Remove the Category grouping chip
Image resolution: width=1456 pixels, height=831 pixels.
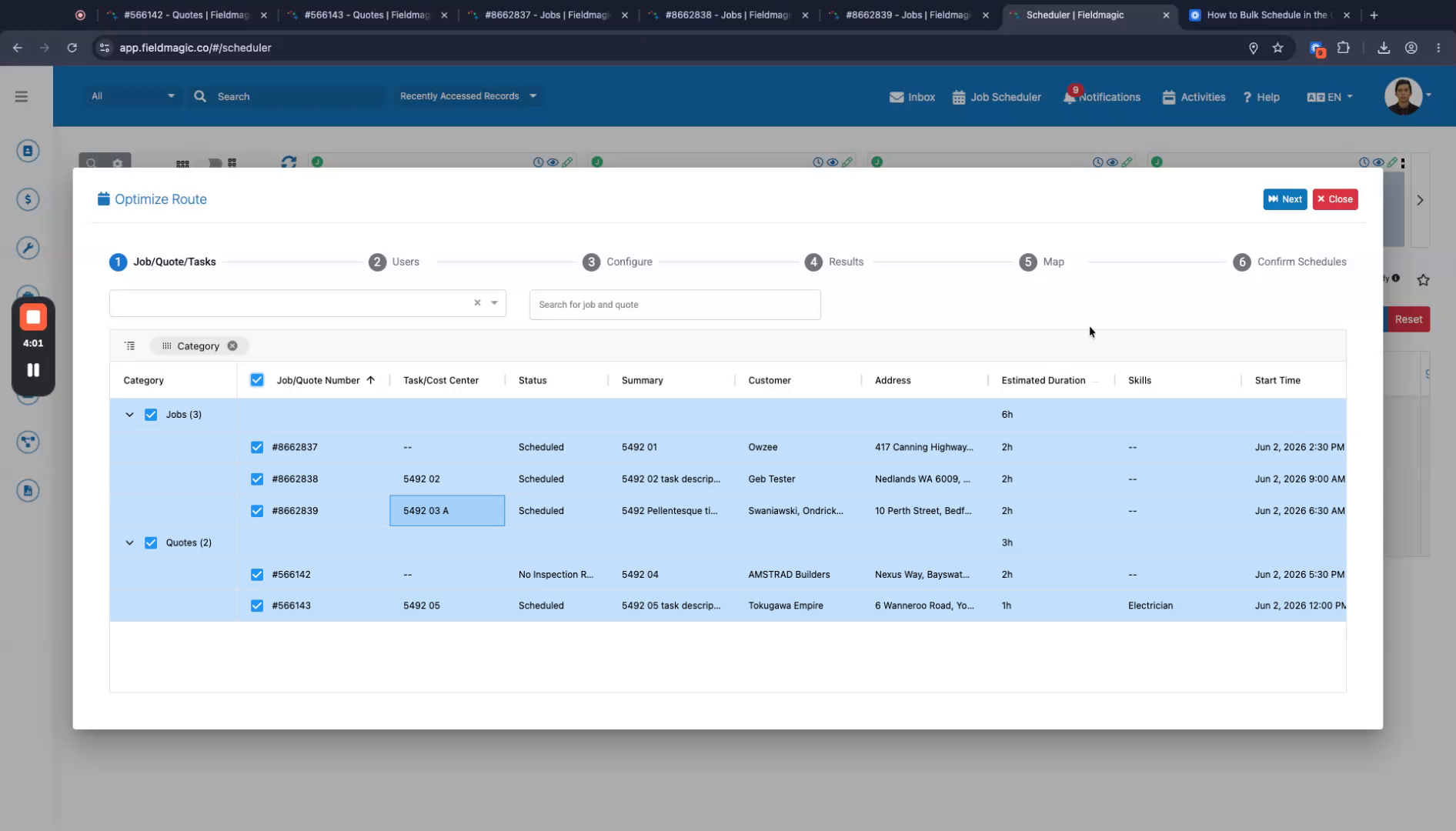click(232, 346)
